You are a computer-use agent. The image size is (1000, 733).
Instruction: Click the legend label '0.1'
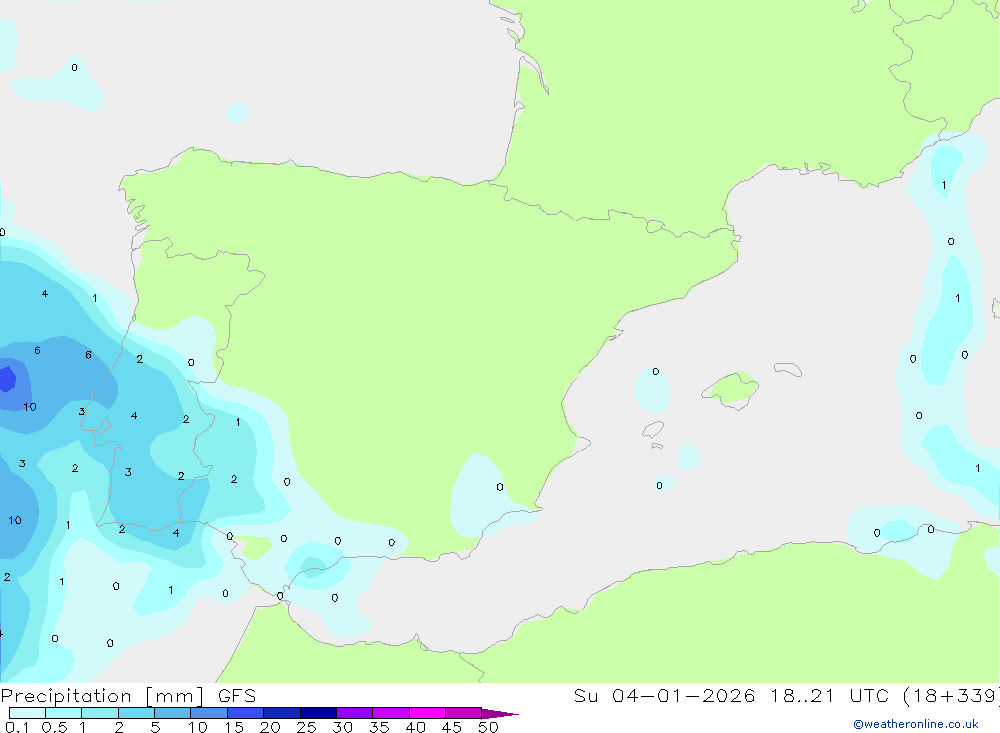click(x=17, y=727)
